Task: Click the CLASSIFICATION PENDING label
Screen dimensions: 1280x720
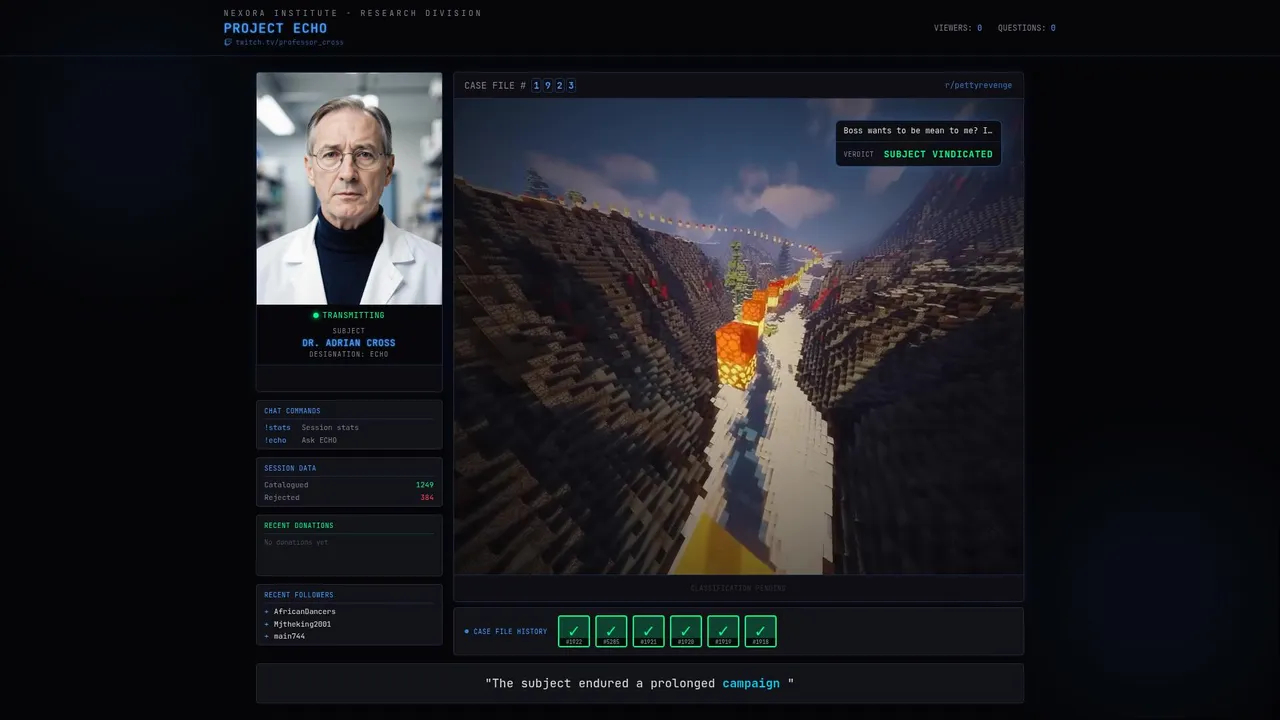Action: pyautogui.click(x=738, y=588)
